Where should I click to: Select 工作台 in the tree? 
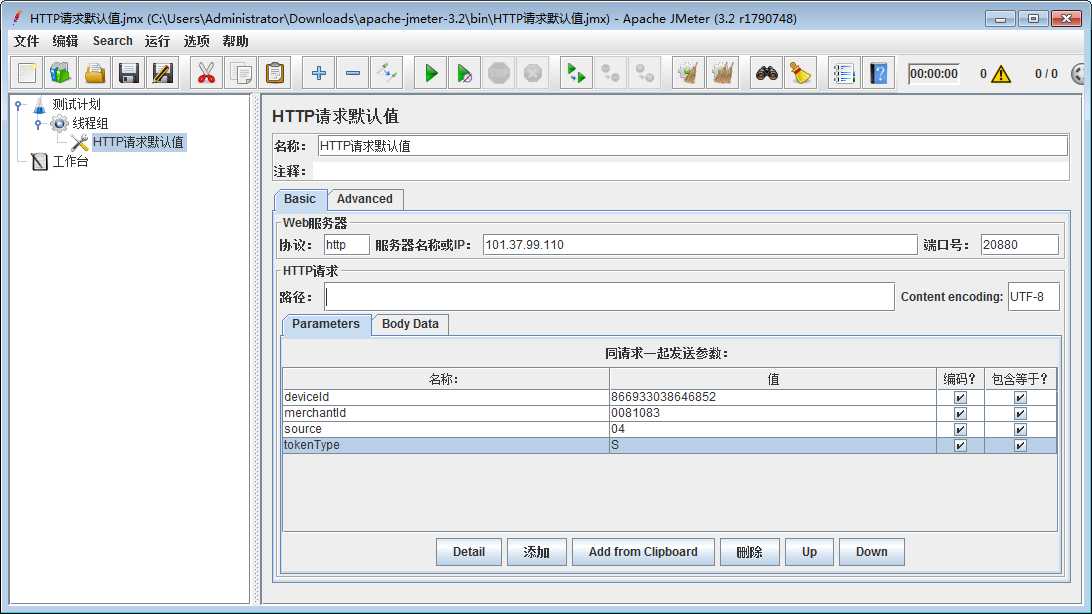pos(71,162)
